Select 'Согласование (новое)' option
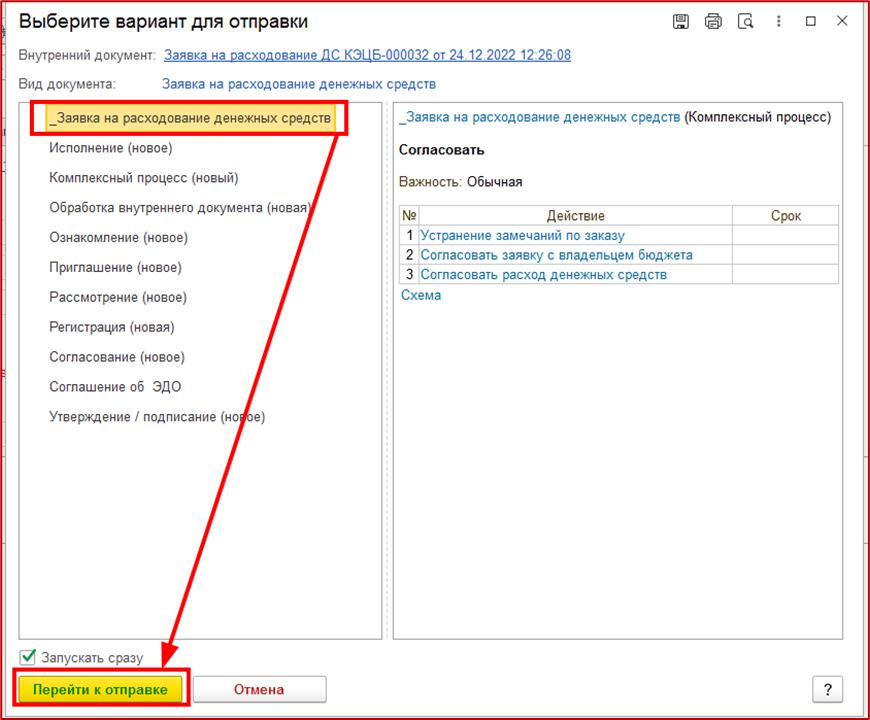Screen dimensions: 870x720 tap(117, 357)
